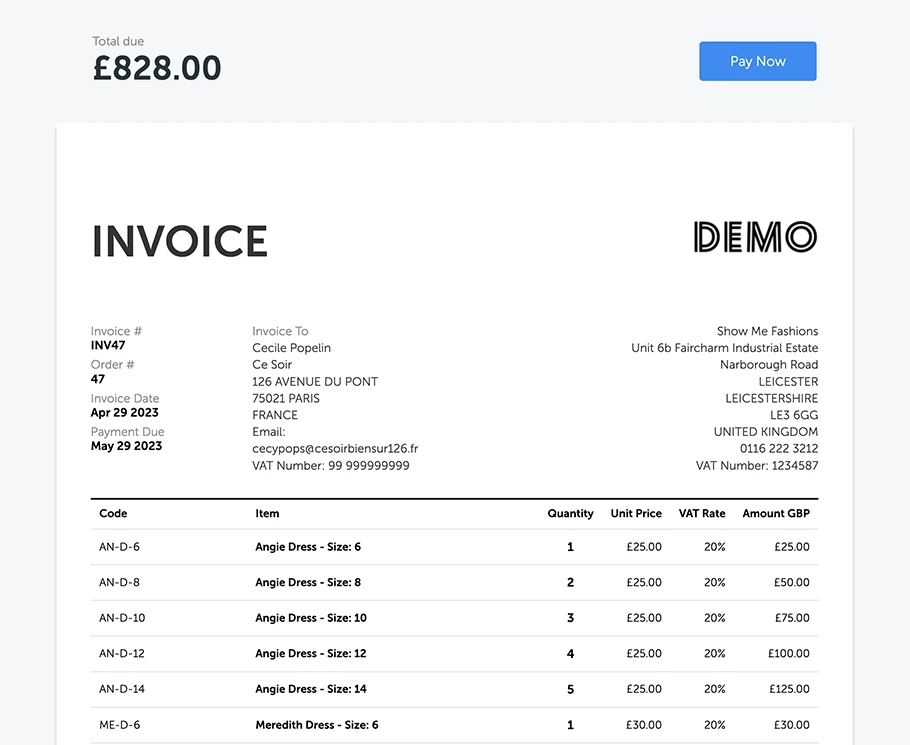Click customer name Cecile Popelin
Screen dimensions: 910x745
(x=291, y=348)
